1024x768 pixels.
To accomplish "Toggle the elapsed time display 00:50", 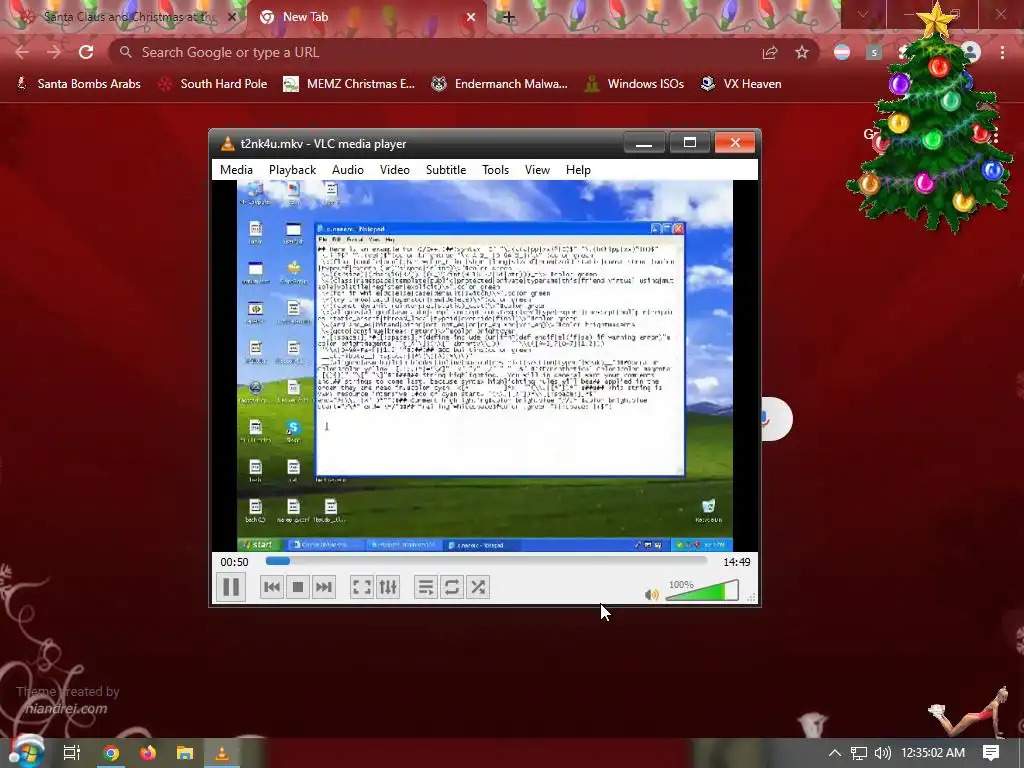I will pyautogui.click(x=234, y=562).
